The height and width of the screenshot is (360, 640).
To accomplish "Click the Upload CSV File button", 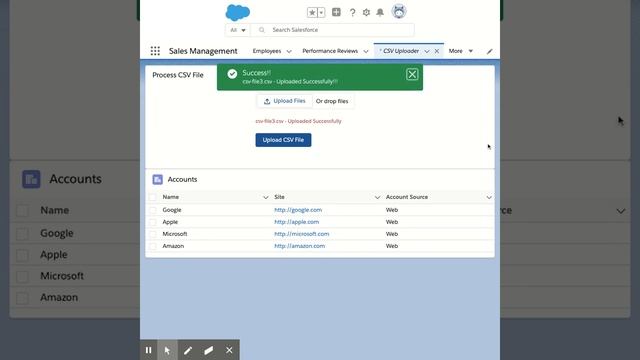I will tap(283, 140).
